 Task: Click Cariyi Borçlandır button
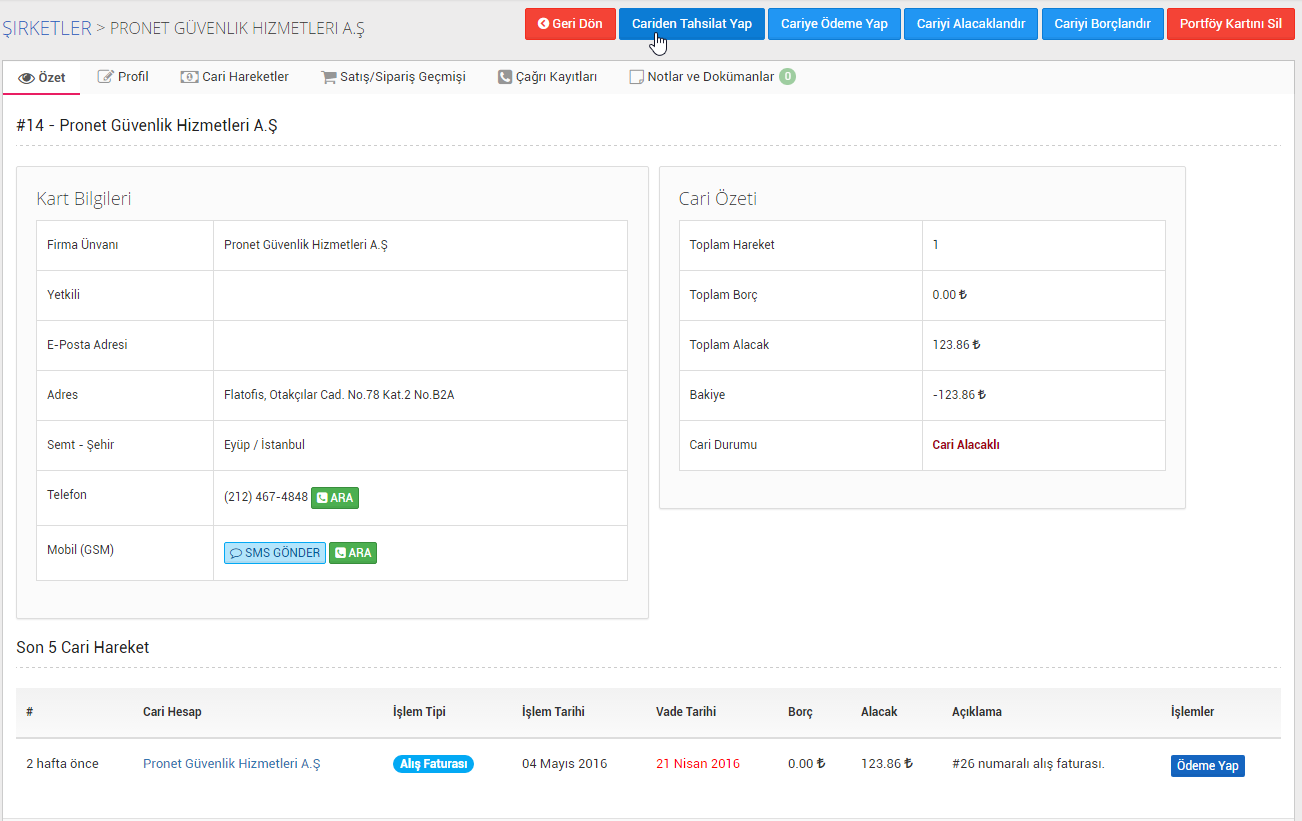click(x=1103, y=24)
